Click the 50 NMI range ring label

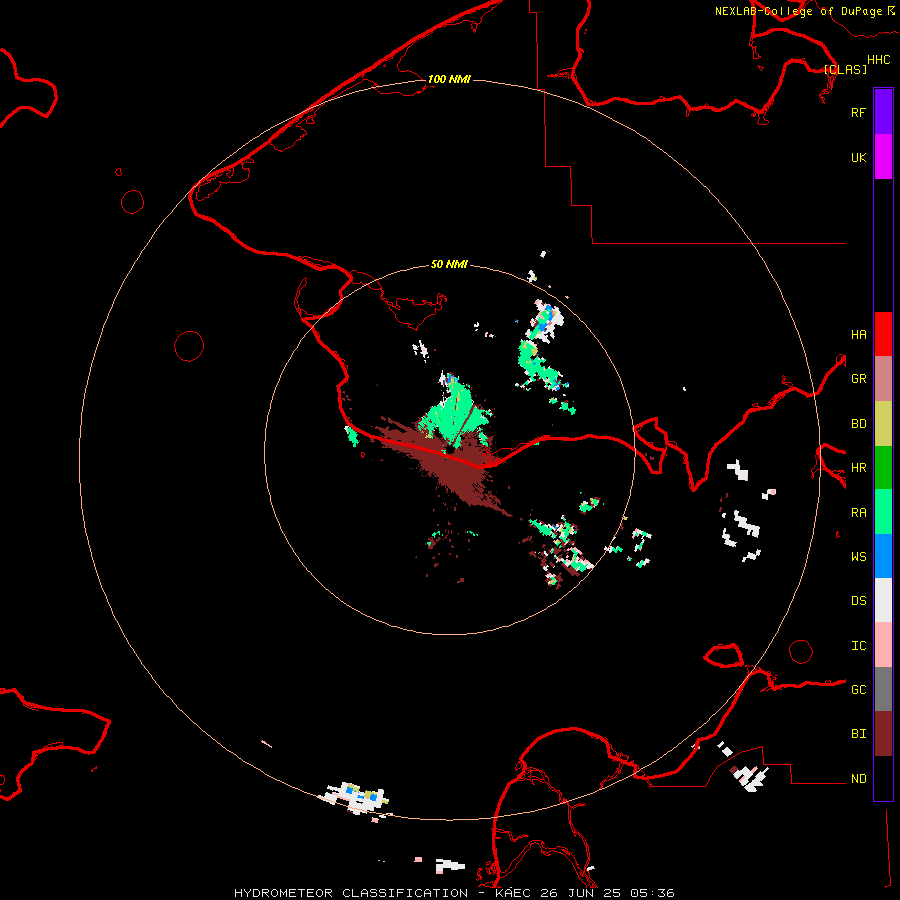[449, 264]
